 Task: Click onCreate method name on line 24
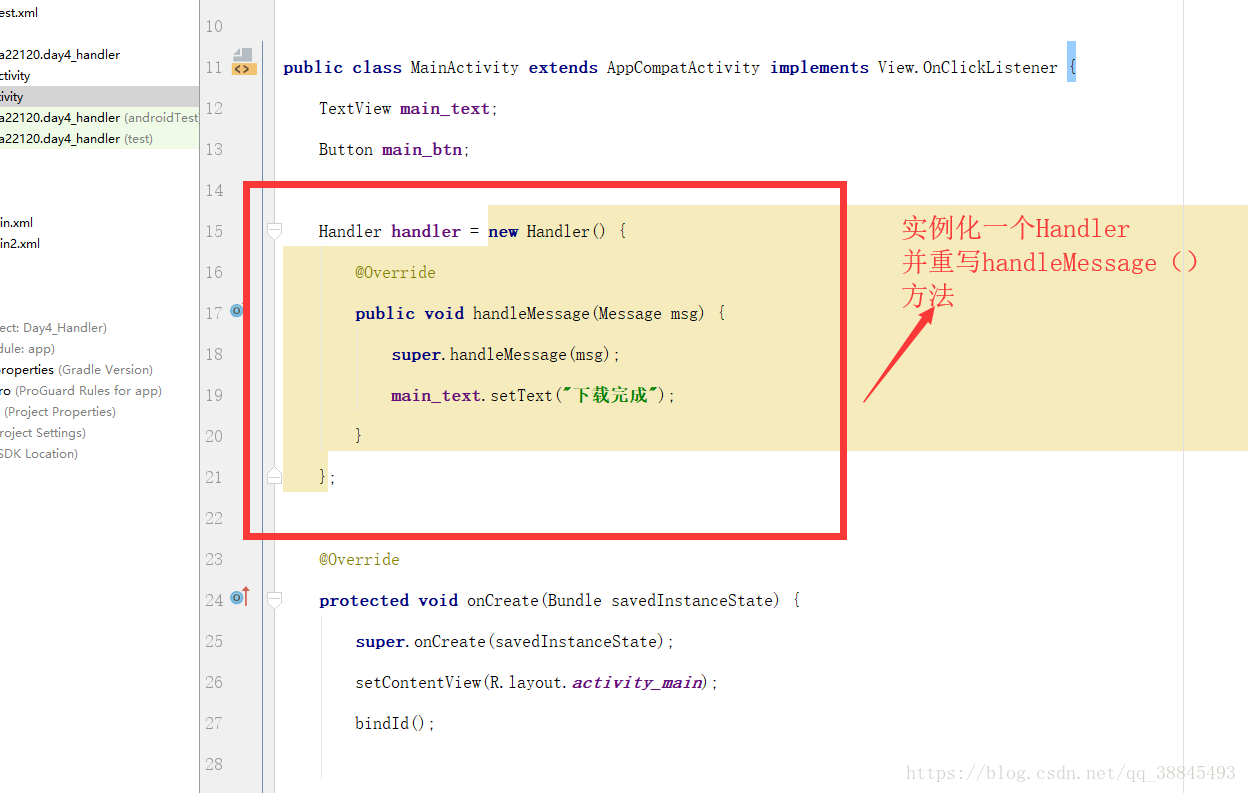tap(503, 601)
